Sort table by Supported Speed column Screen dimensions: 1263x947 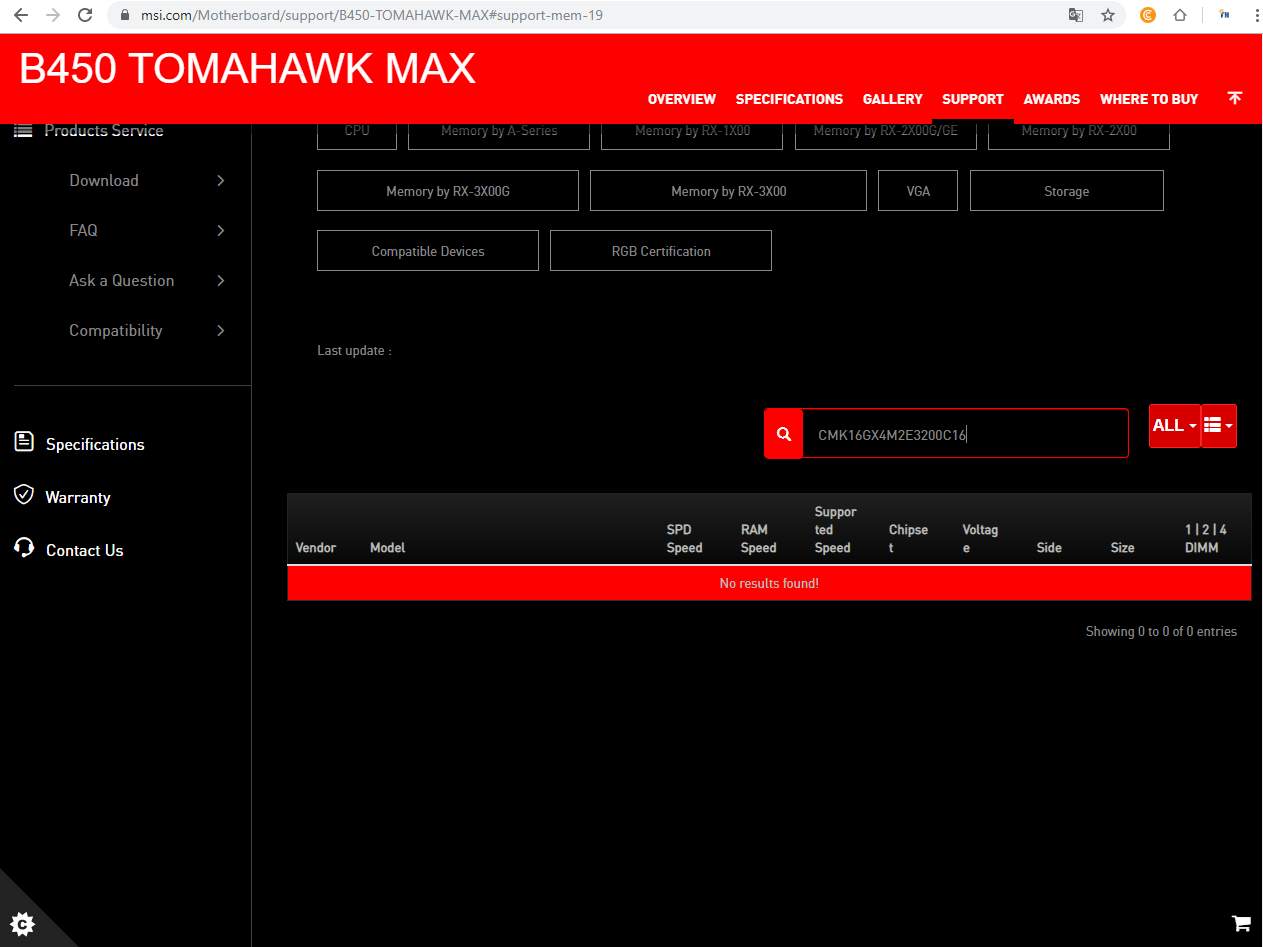point(836,529)
